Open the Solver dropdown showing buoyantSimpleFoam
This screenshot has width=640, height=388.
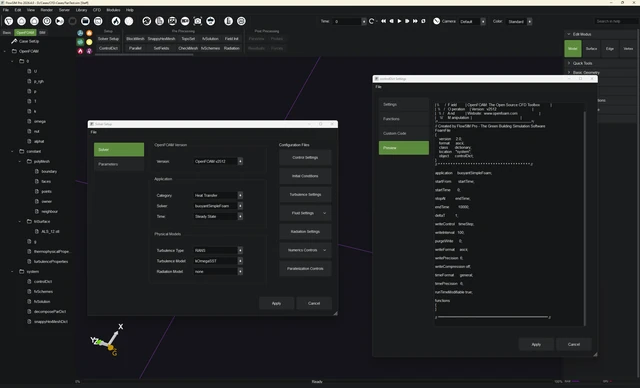tap(240, 206)
